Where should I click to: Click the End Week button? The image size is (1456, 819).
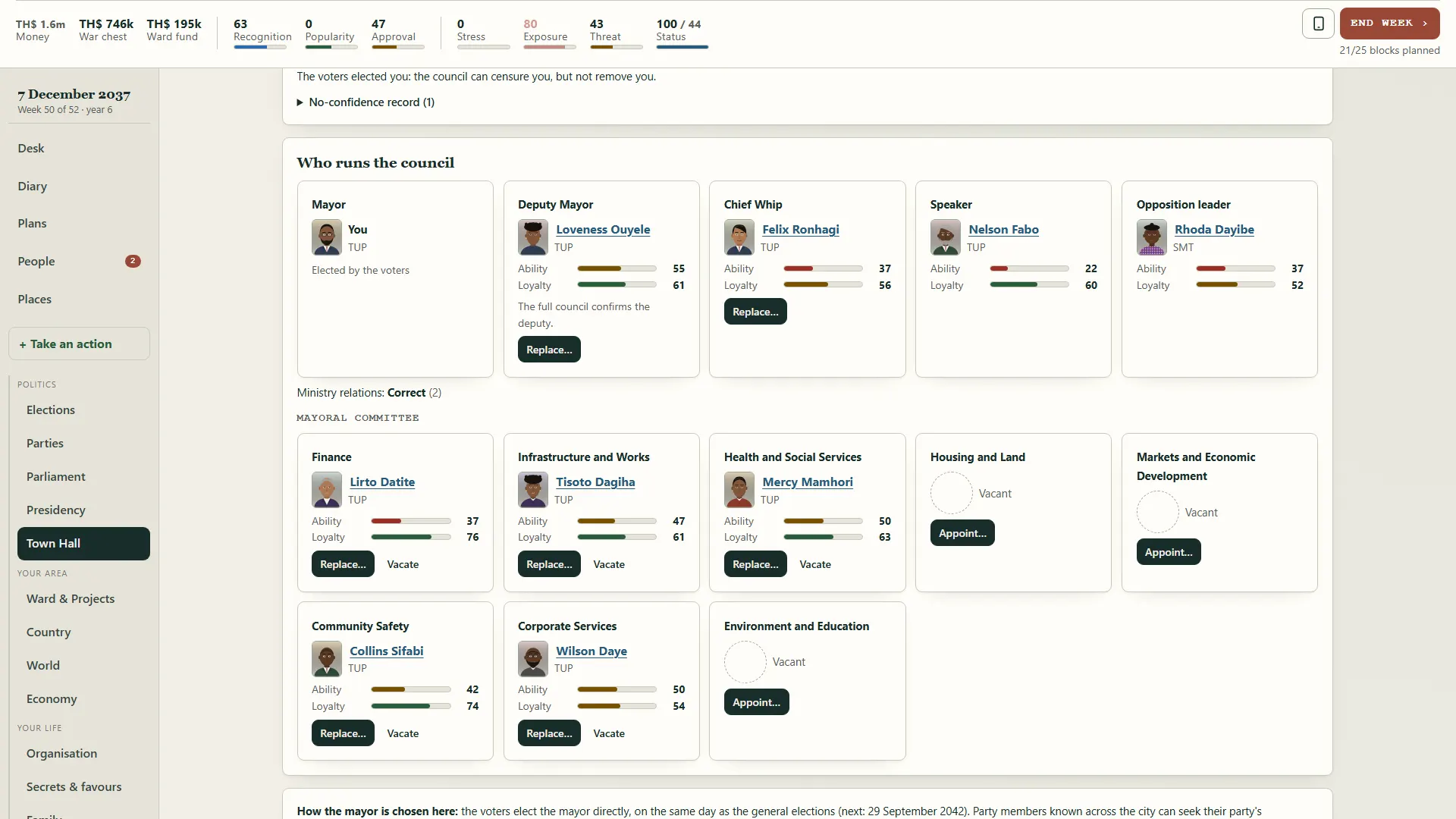[x=1389, y=24]
